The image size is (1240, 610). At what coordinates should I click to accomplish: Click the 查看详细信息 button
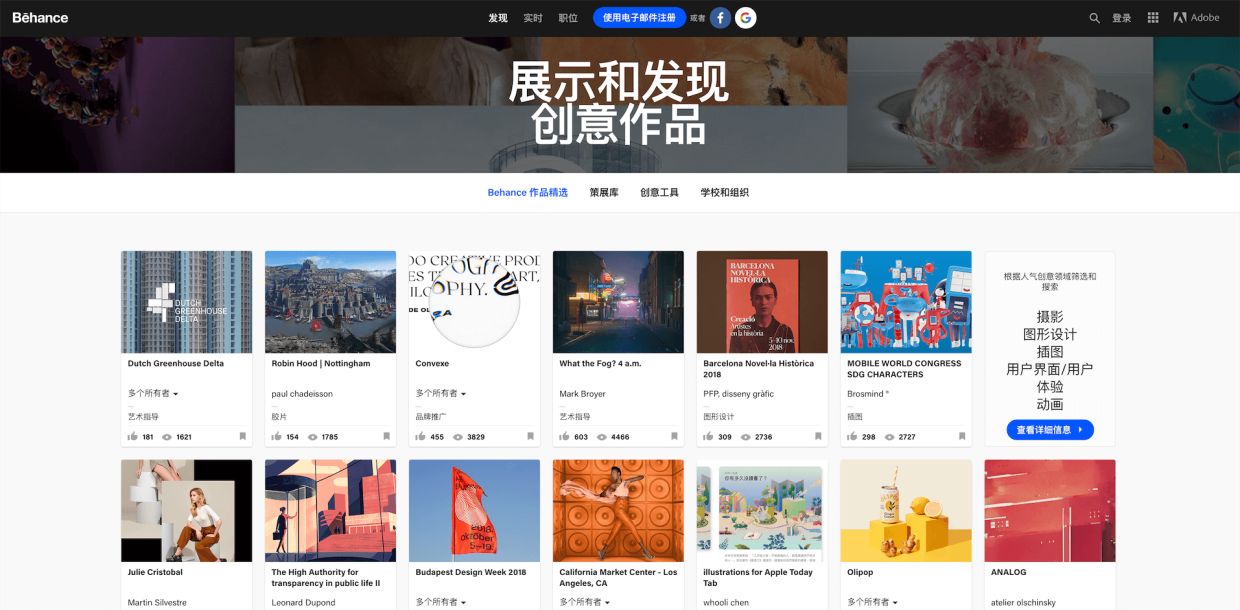pyautogui.click(x=1050, y=430)
